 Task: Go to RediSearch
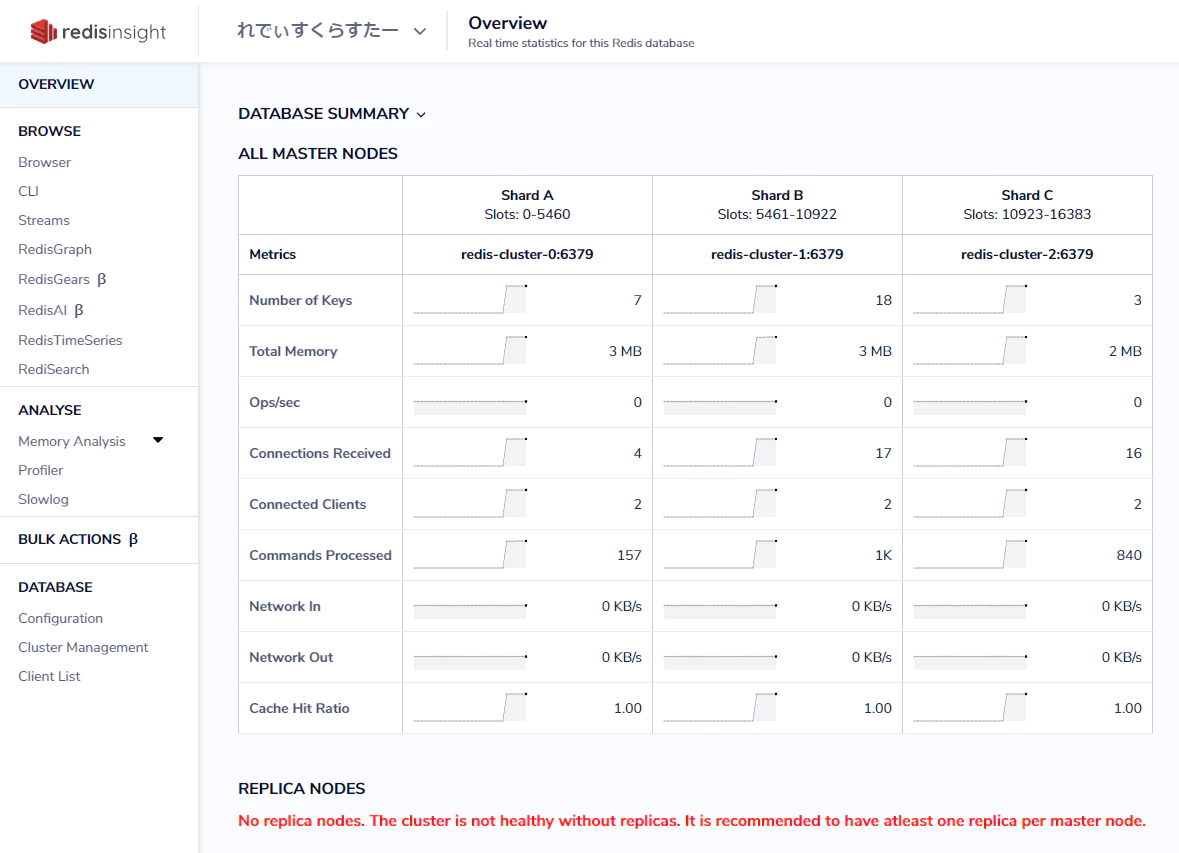click(54, 369)
